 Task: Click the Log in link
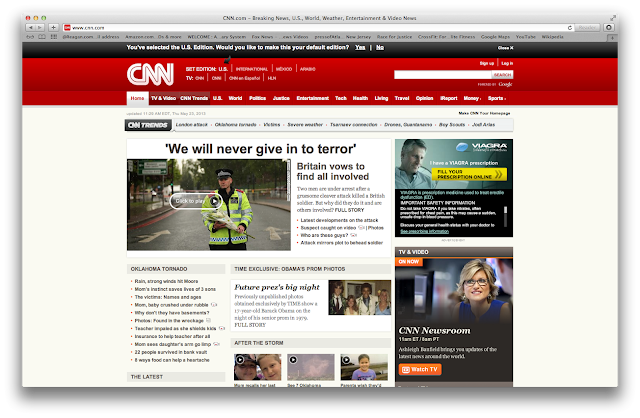507,63
